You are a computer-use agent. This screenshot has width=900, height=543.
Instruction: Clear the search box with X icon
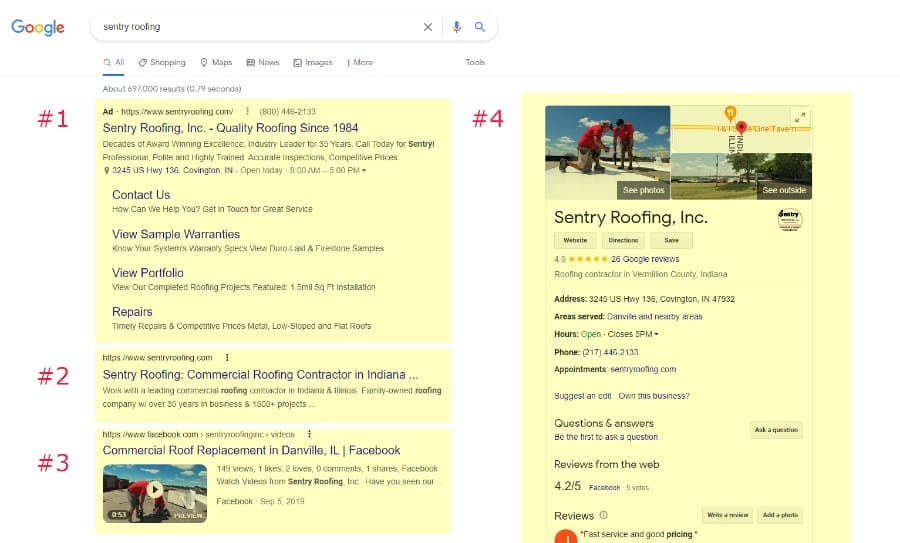coord(428,27)
